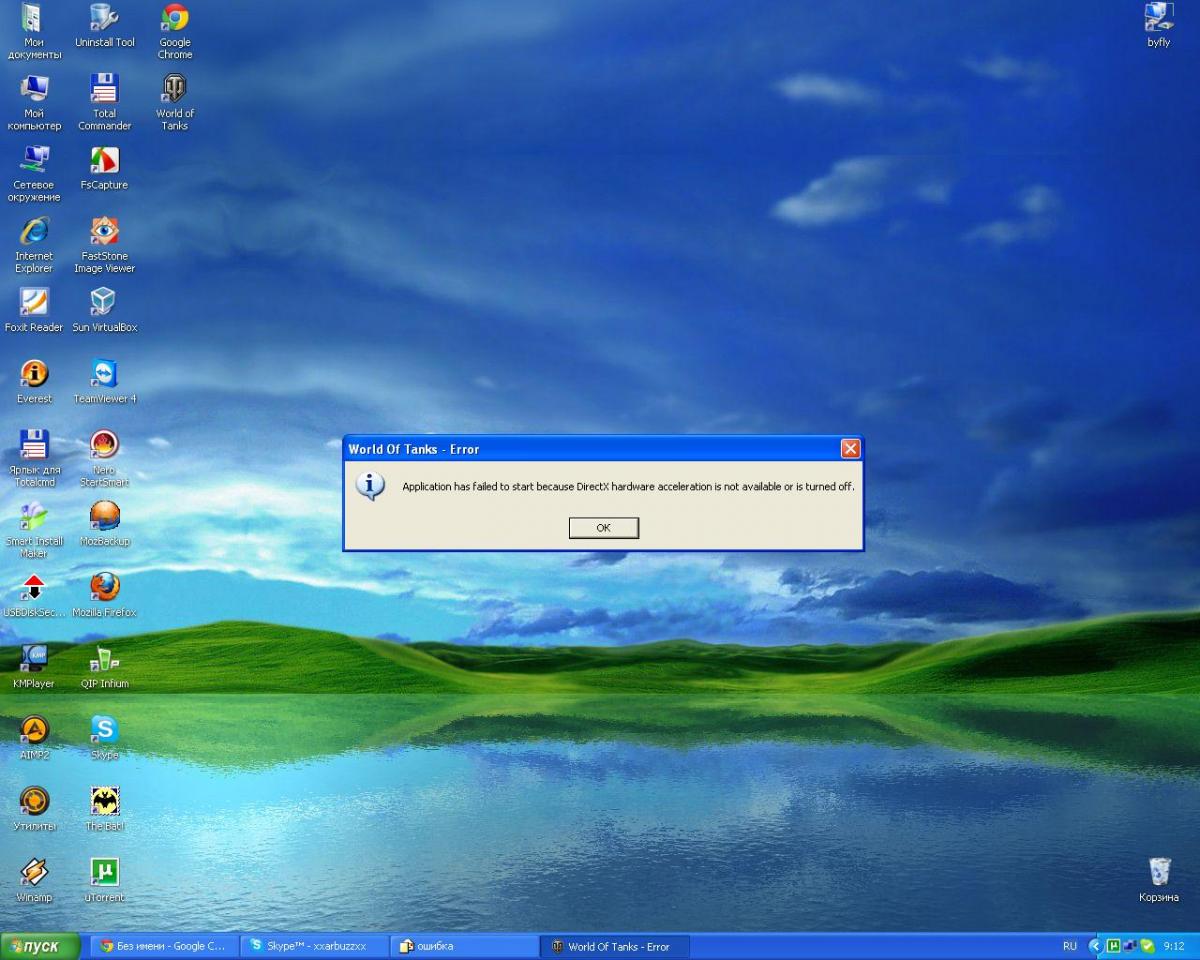Select the Корзина recycle bin icon
The image size is (1200, 960).
[x=1159, y=879]
